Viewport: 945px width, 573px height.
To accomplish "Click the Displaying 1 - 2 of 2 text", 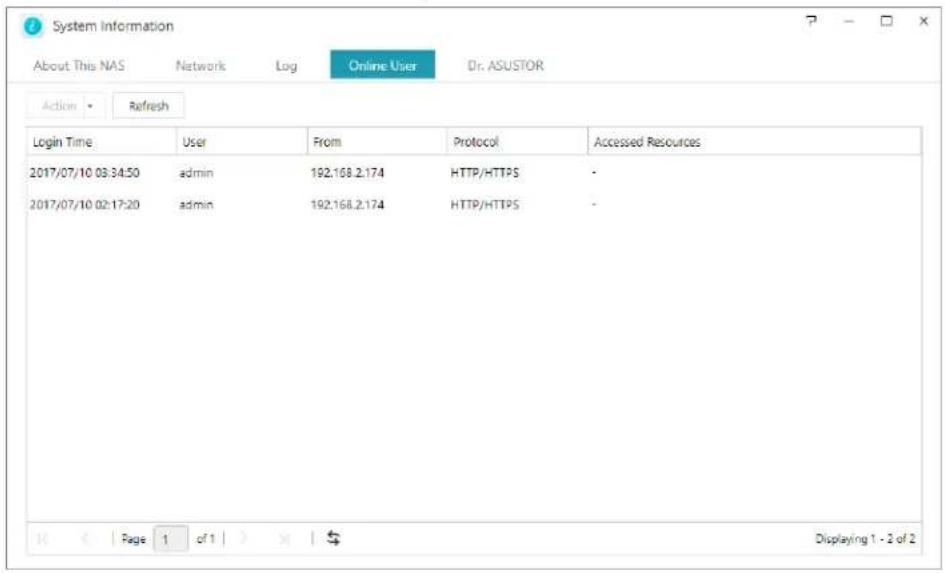I will coord(865,539).
